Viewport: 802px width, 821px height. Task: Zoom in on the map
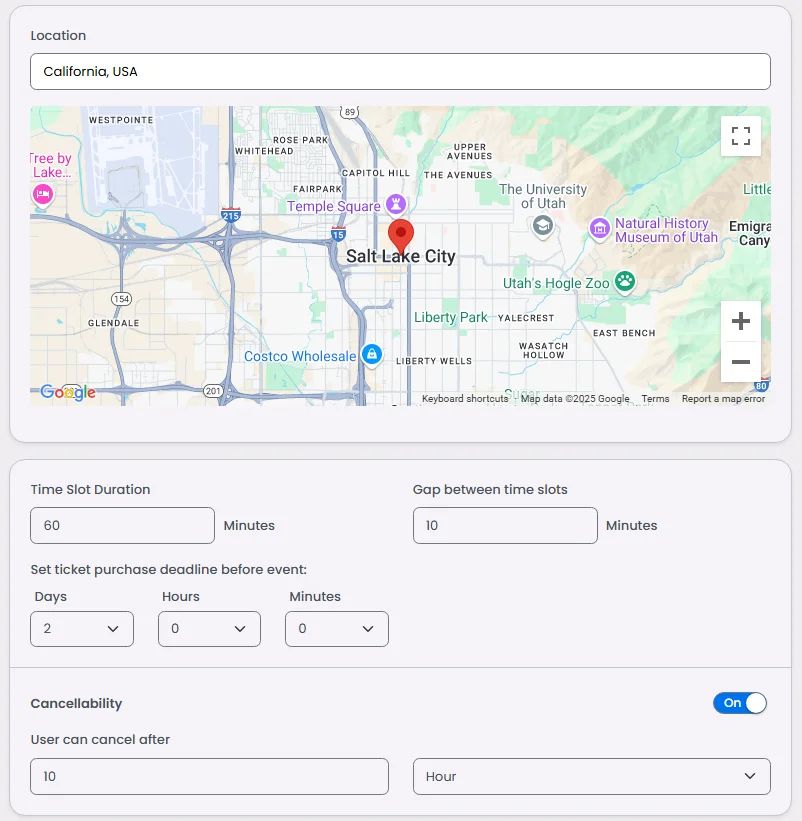click(740, 321)
